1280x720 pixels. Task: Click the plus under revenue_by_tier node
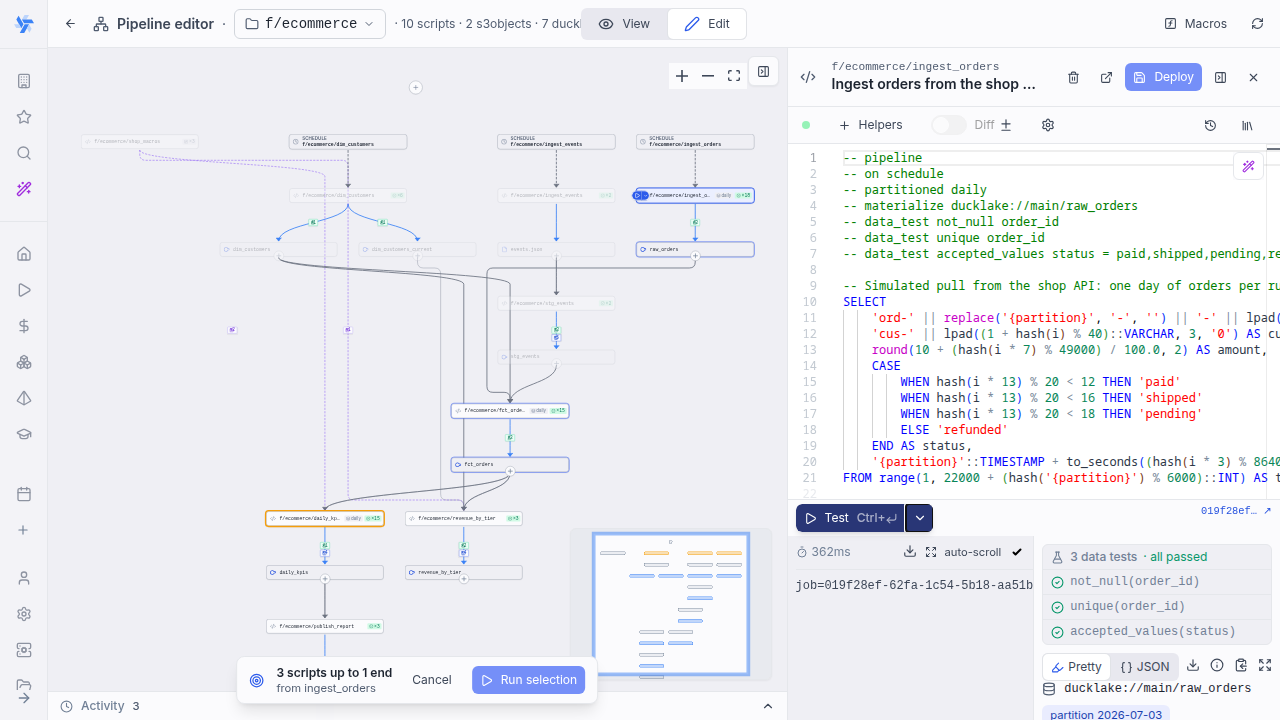[464, 579]
